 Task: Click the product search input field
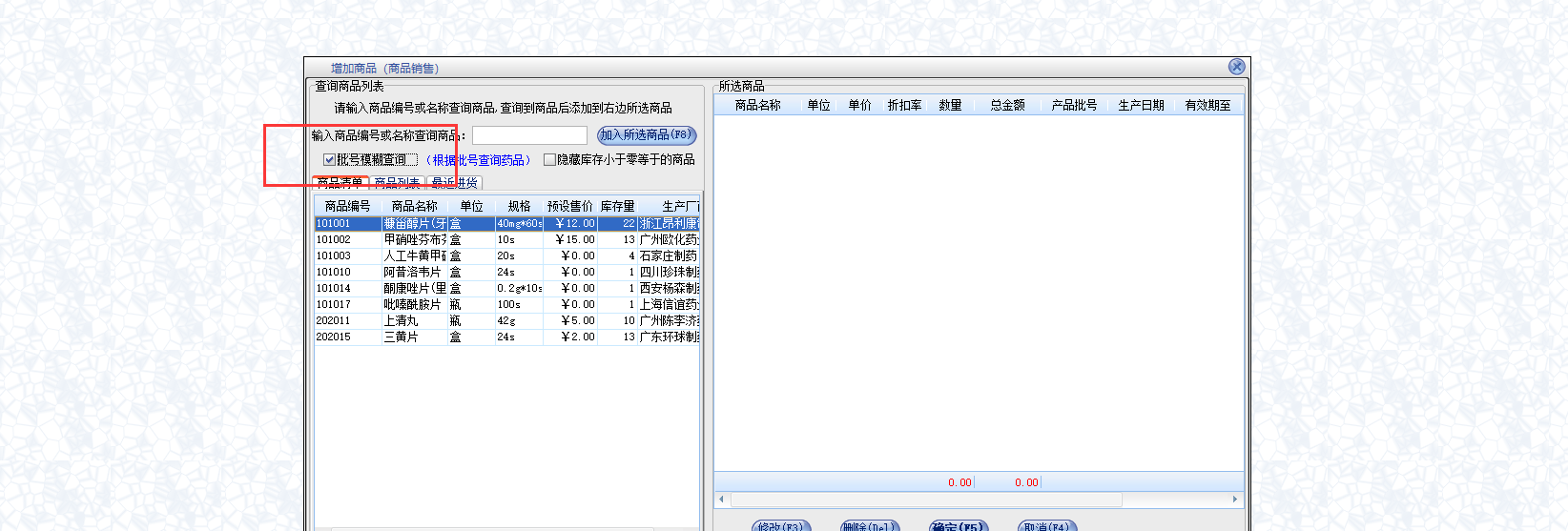pyautogui.click(x=529, y=135)
